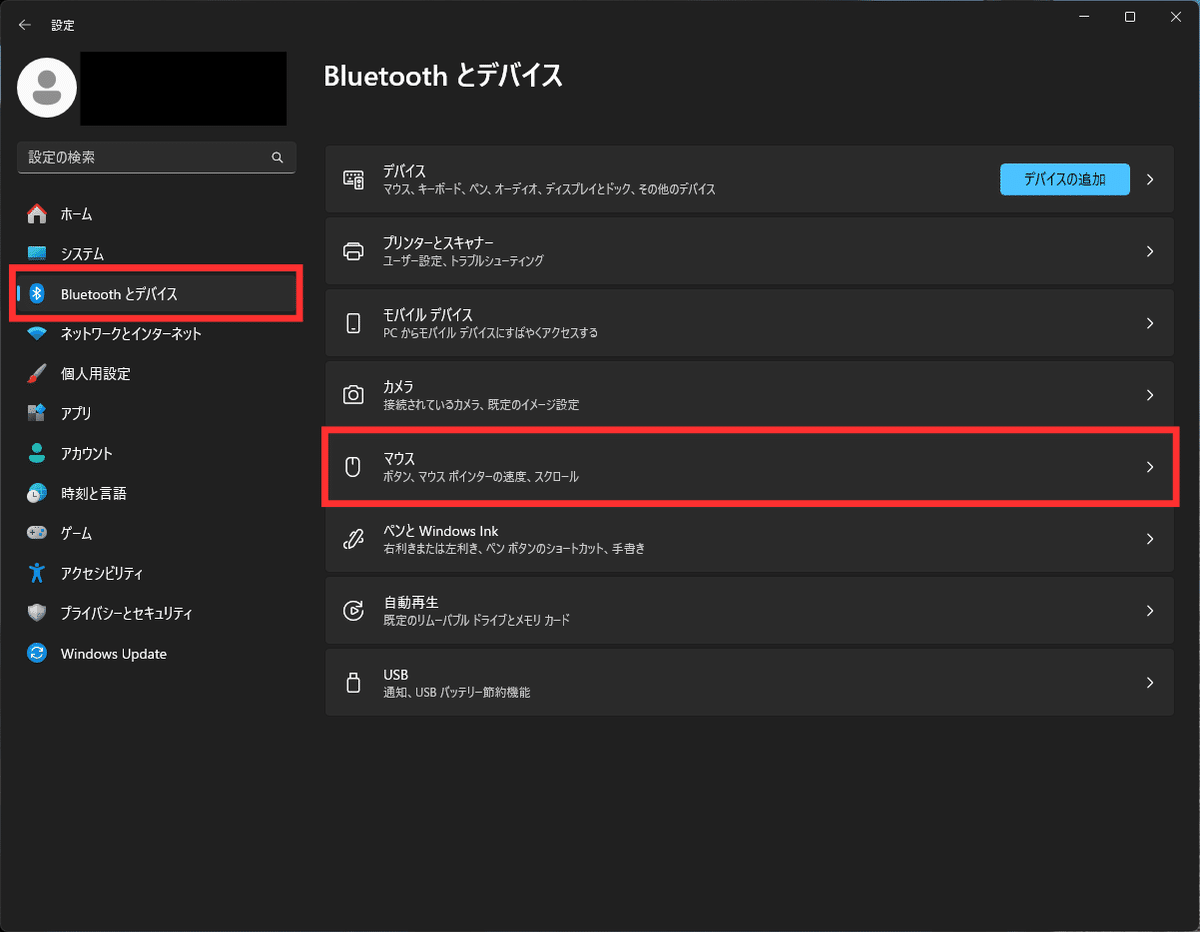The height and width of the screenshot is (932, 1200).
Task: Click the System monitor icon in sidebar
Action: pos(37,254)
